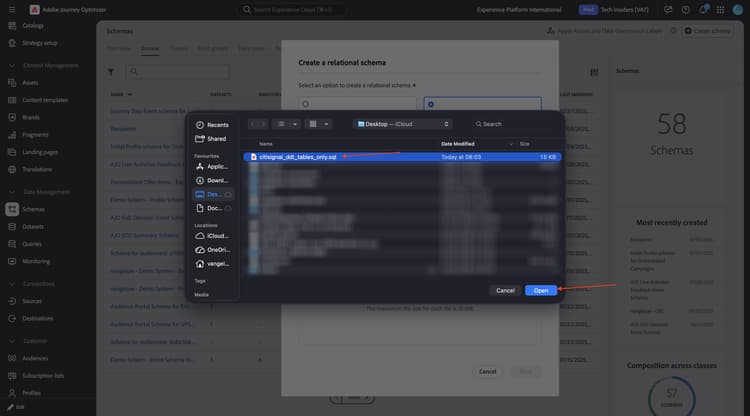Open the column settings icon above the table

click(594, 72)
